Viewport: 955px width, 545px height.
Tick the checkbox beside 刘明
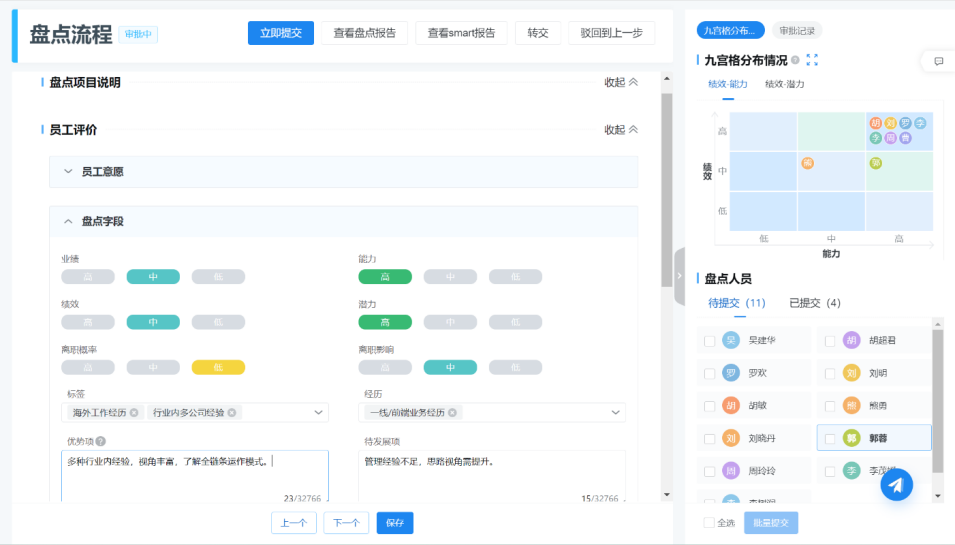tap(830, 374)
